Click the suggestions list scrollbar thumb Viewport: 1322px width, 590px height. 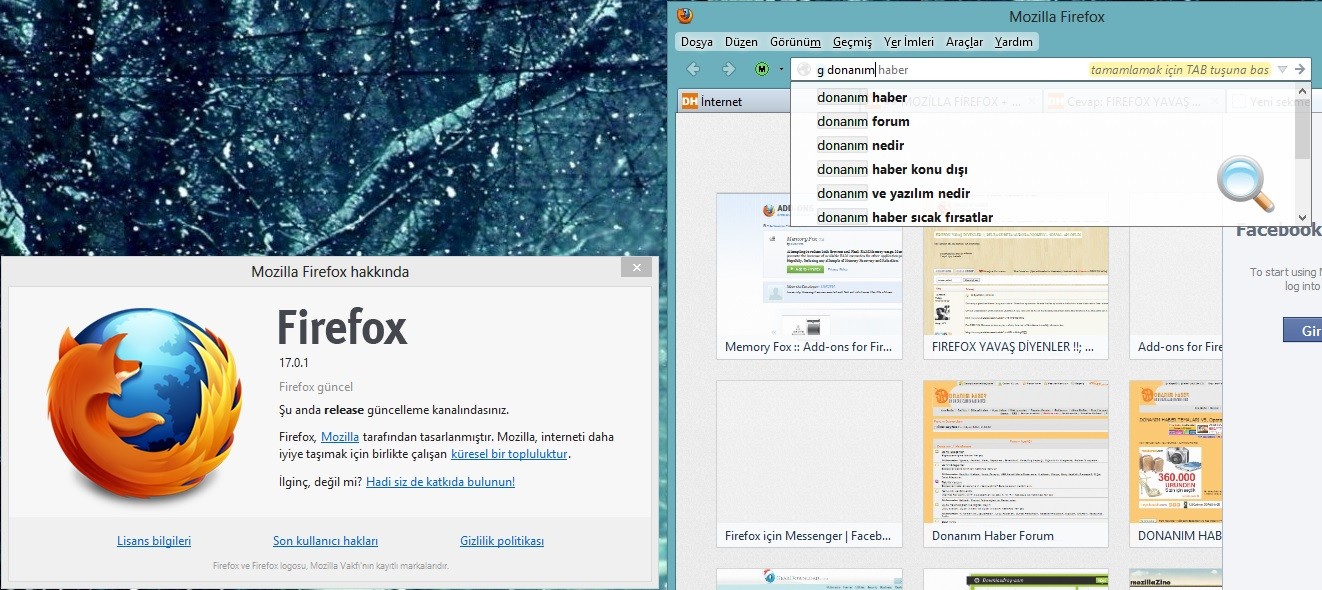click(1302, 128)
